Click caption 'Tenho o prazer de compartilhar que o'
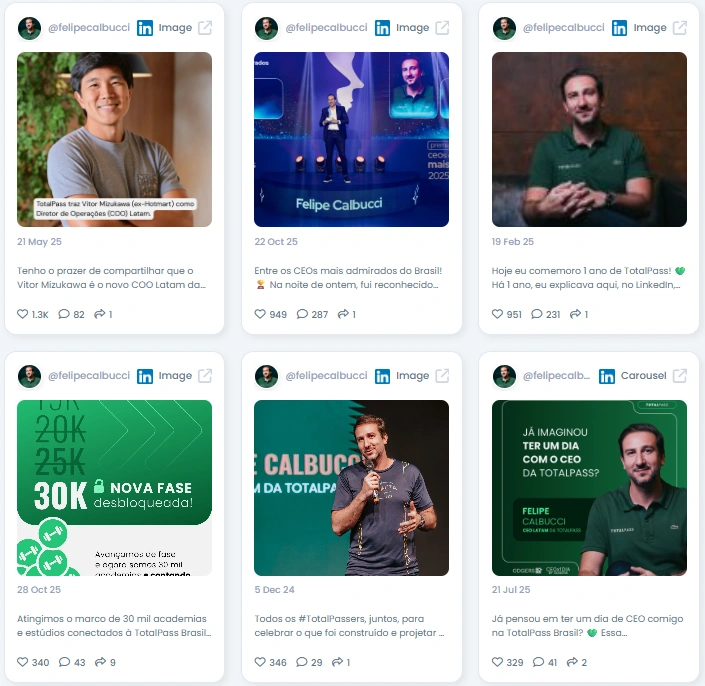705x686 pixels. point(105,271)
